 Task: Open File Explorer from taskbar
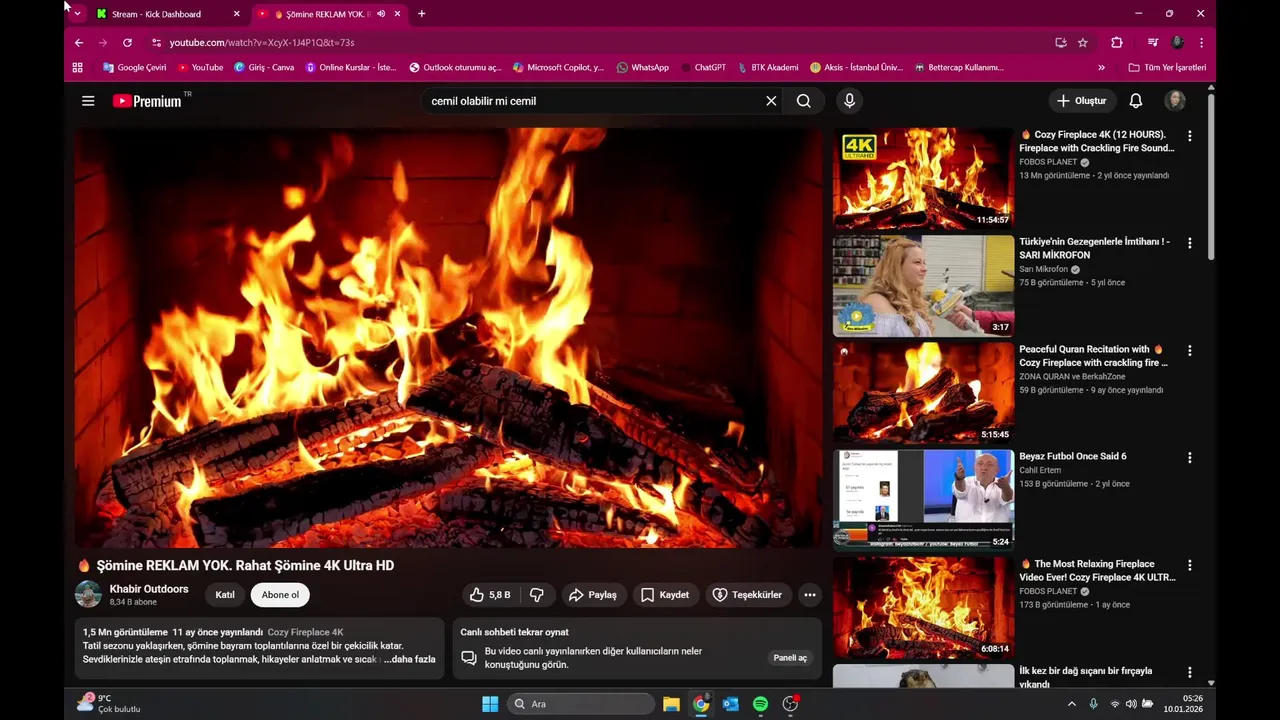pyautogui.click(x=671, y=704)
